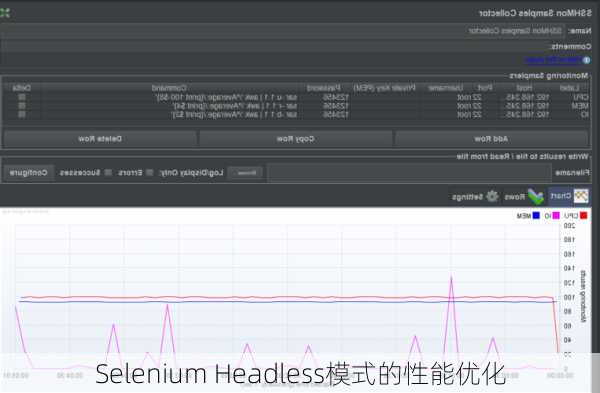The image size is (600, 393).
Task: Click the Delete Row button
Action: (100, 139)
